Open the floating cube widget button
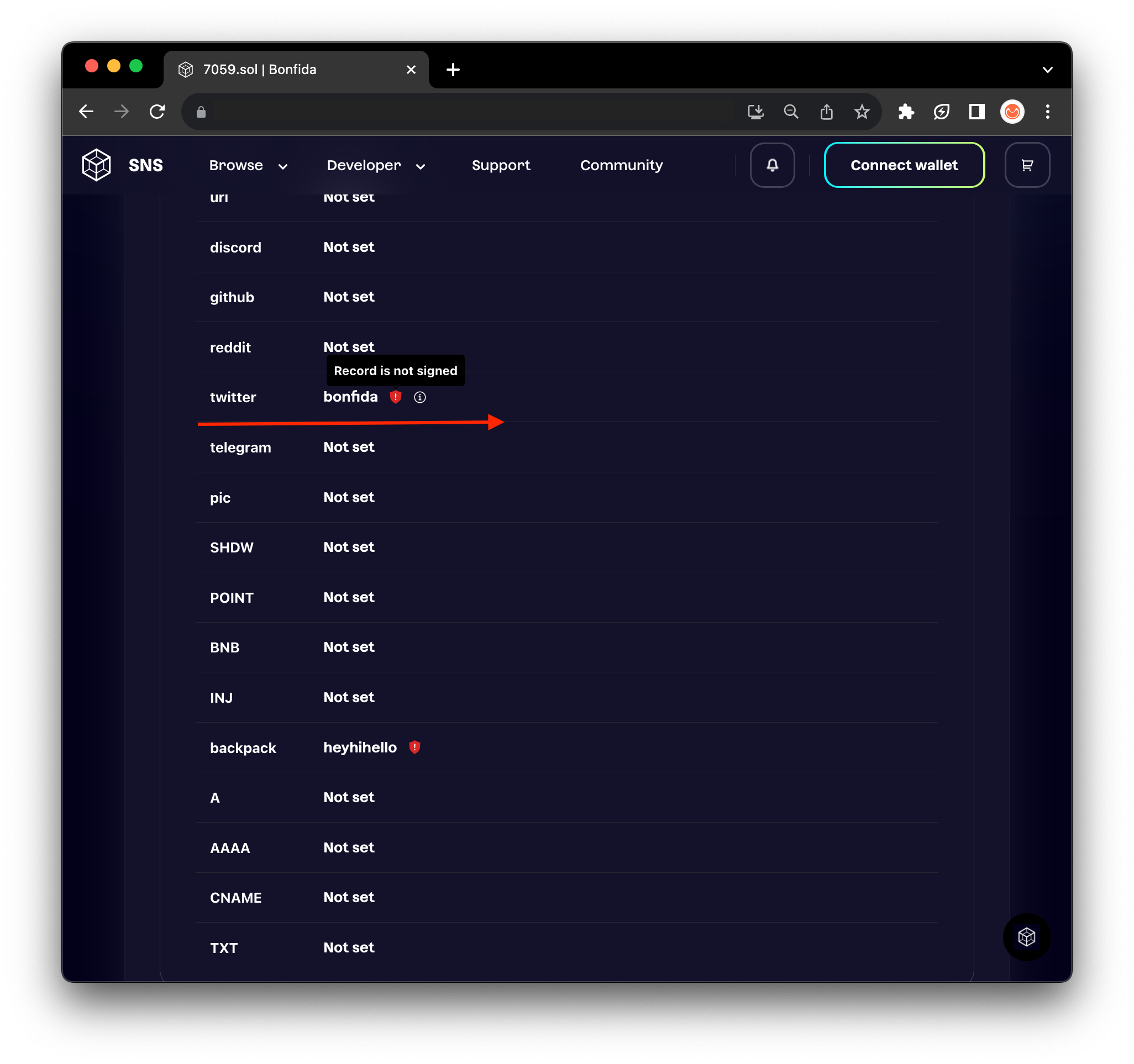This screenshot has height=1064, width=1134. click(1026, 936)
